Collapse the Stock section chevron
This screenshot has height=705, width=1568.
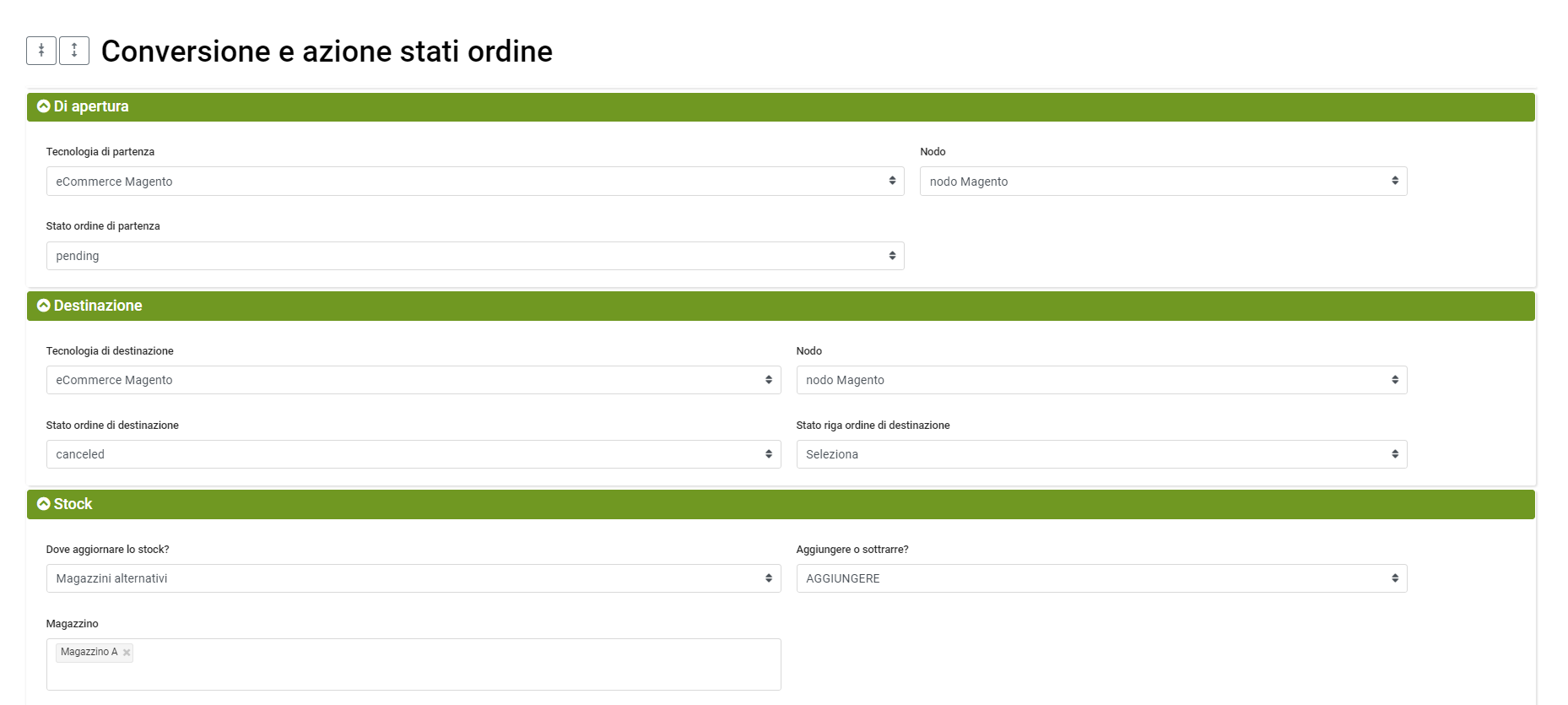pos(44,504)
